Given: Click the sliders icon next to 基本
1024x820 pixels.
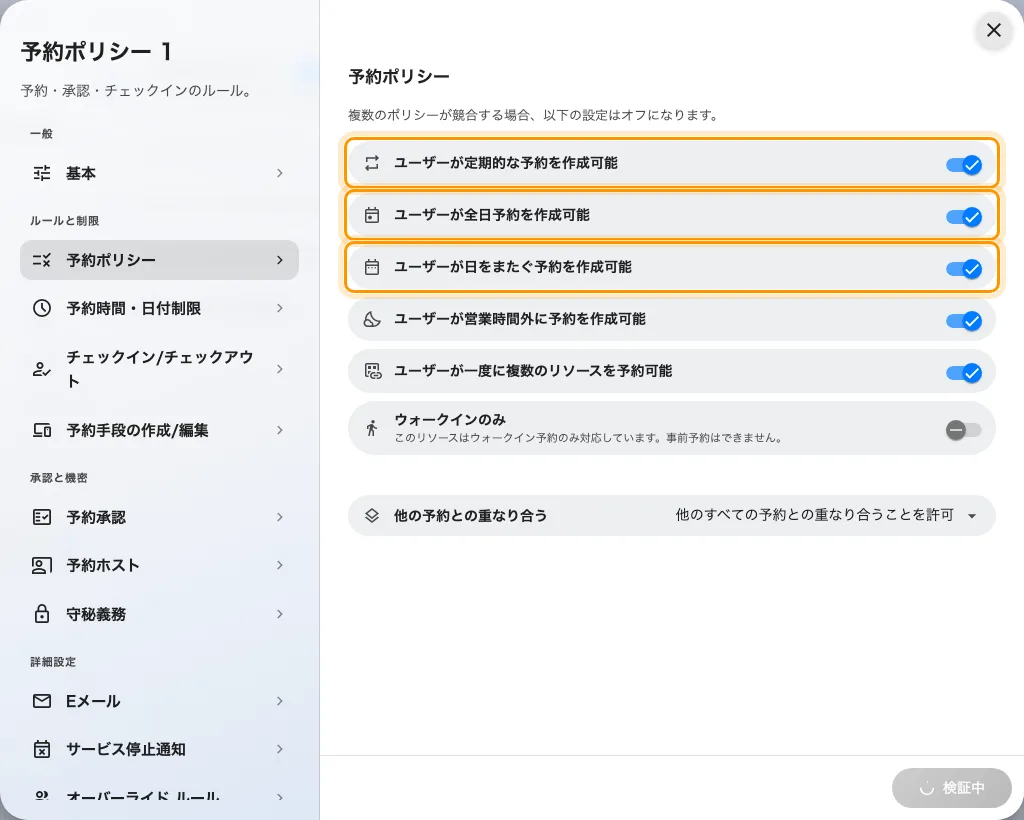Looking at the screenshot, I should tap(42, 173).
